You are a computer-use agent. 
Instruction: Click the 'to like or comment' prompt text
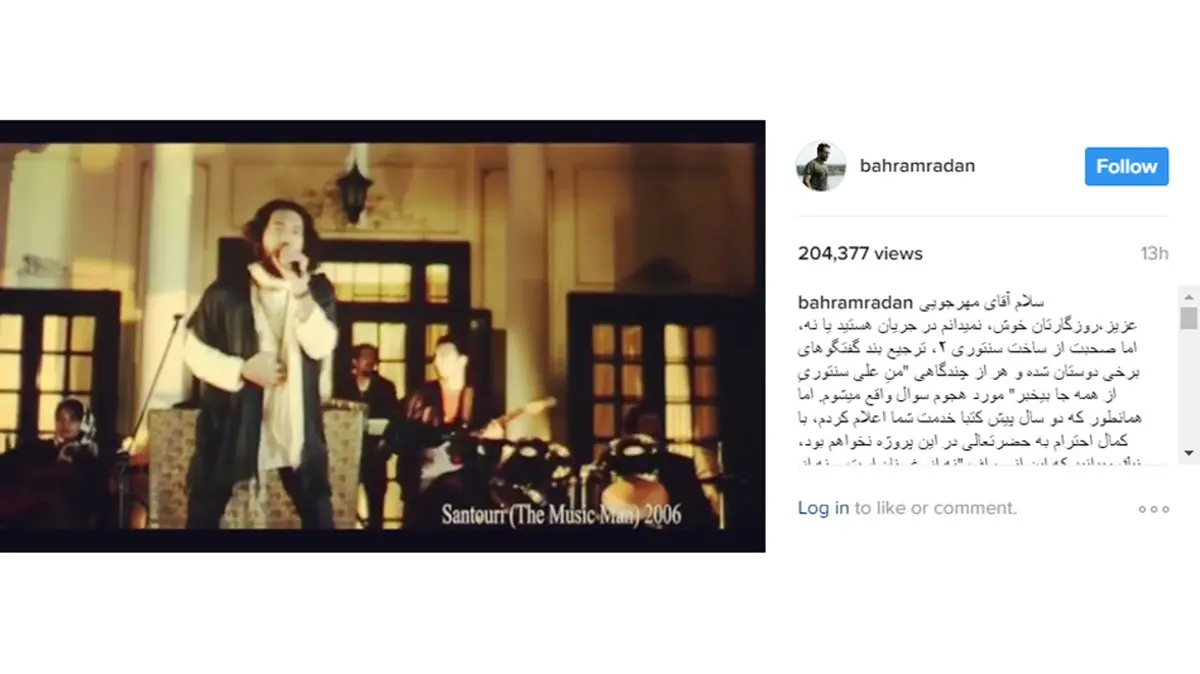[935, 508]
